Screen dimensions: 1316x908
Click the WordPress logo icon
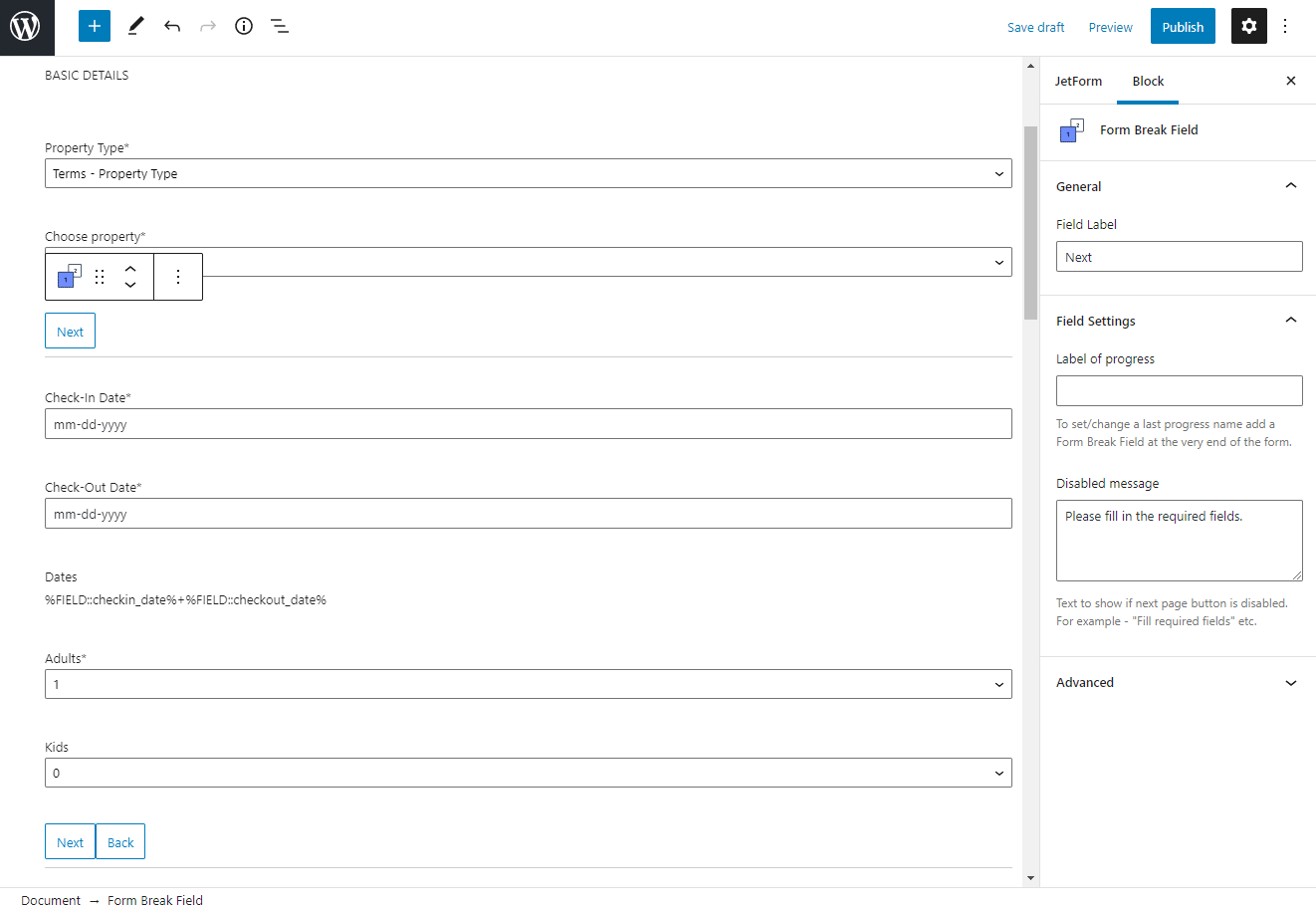pyautogui.click(x=26, y=27)
